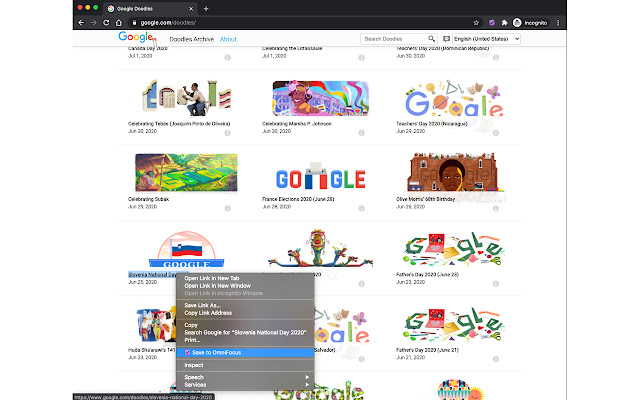Go back with the browser back arrow
640x400 pixels.
(x=81, y=23)
